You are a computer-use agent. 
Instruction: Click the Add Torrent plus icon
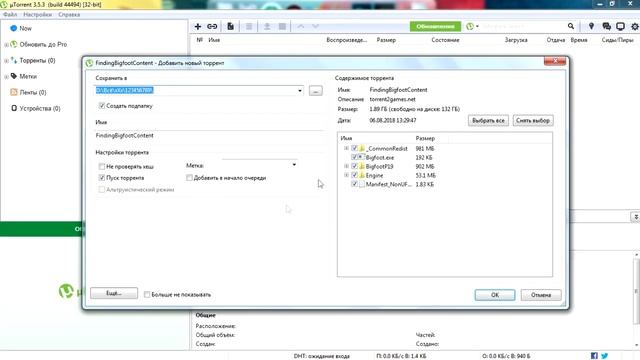pyautogui.click(x=198, y=27)
